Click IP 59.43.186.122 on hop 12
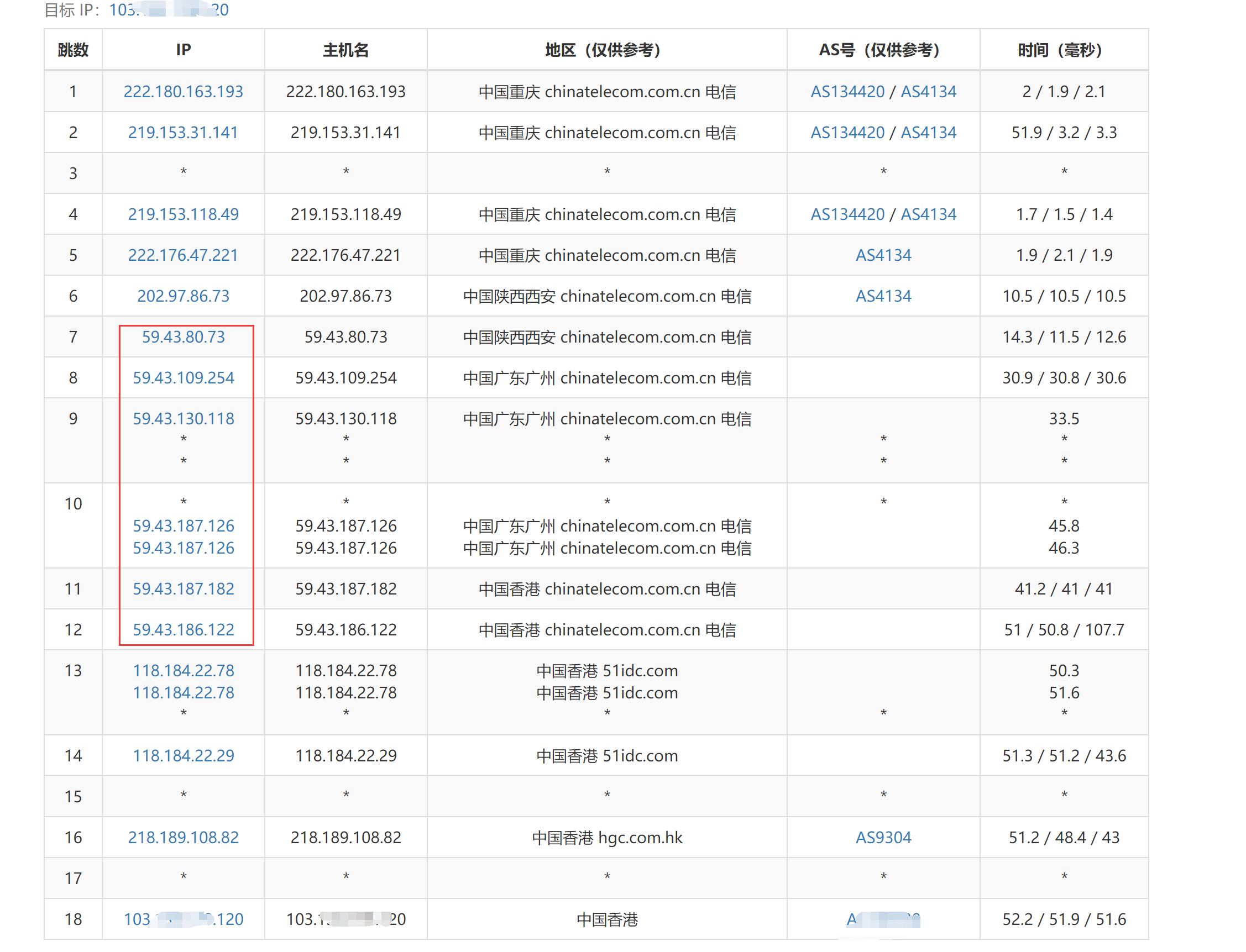 (184, 629)
